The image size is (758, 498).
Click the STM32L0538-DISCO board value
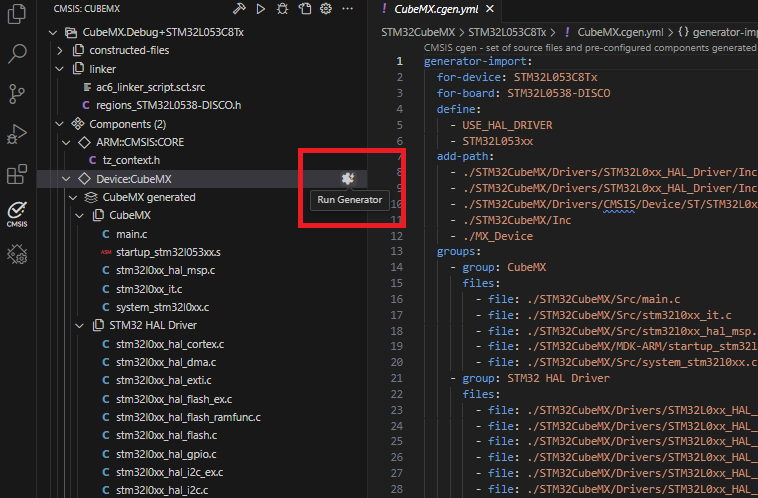(x=558, y=93)
